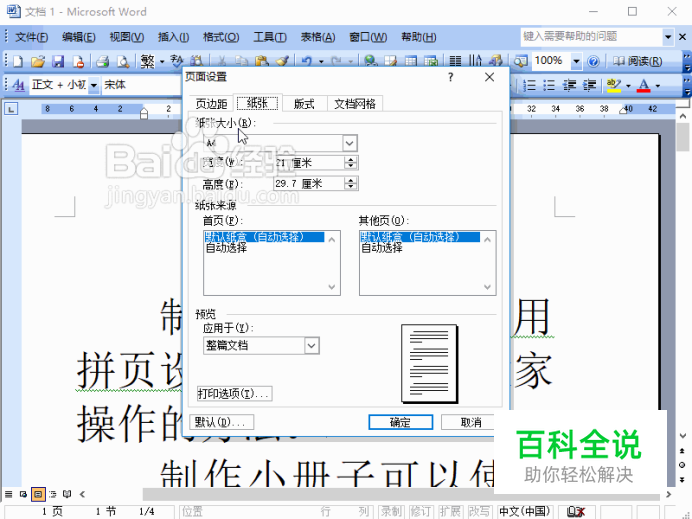Apply bulleted list formatting
The width and height of the screenshot is (692, 519).
[x=549, y=84]
